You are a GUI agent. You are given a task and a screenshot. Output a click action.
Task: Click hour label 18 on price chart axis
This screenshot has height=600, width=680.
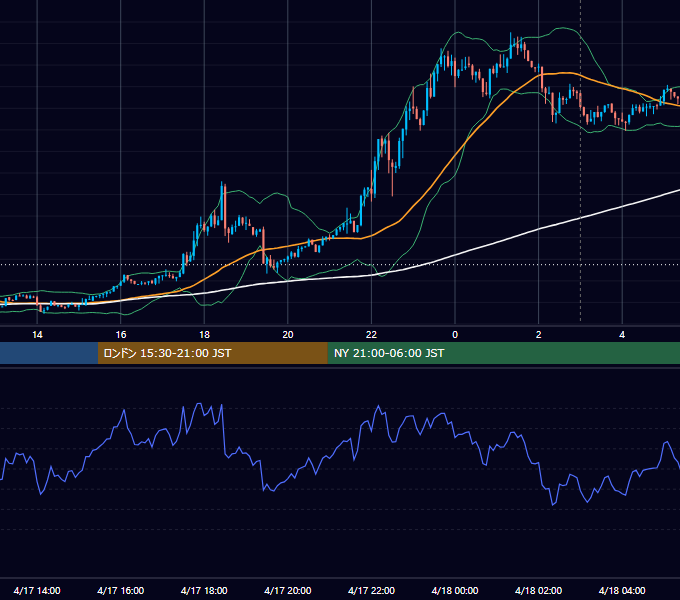tap(204, 335)
